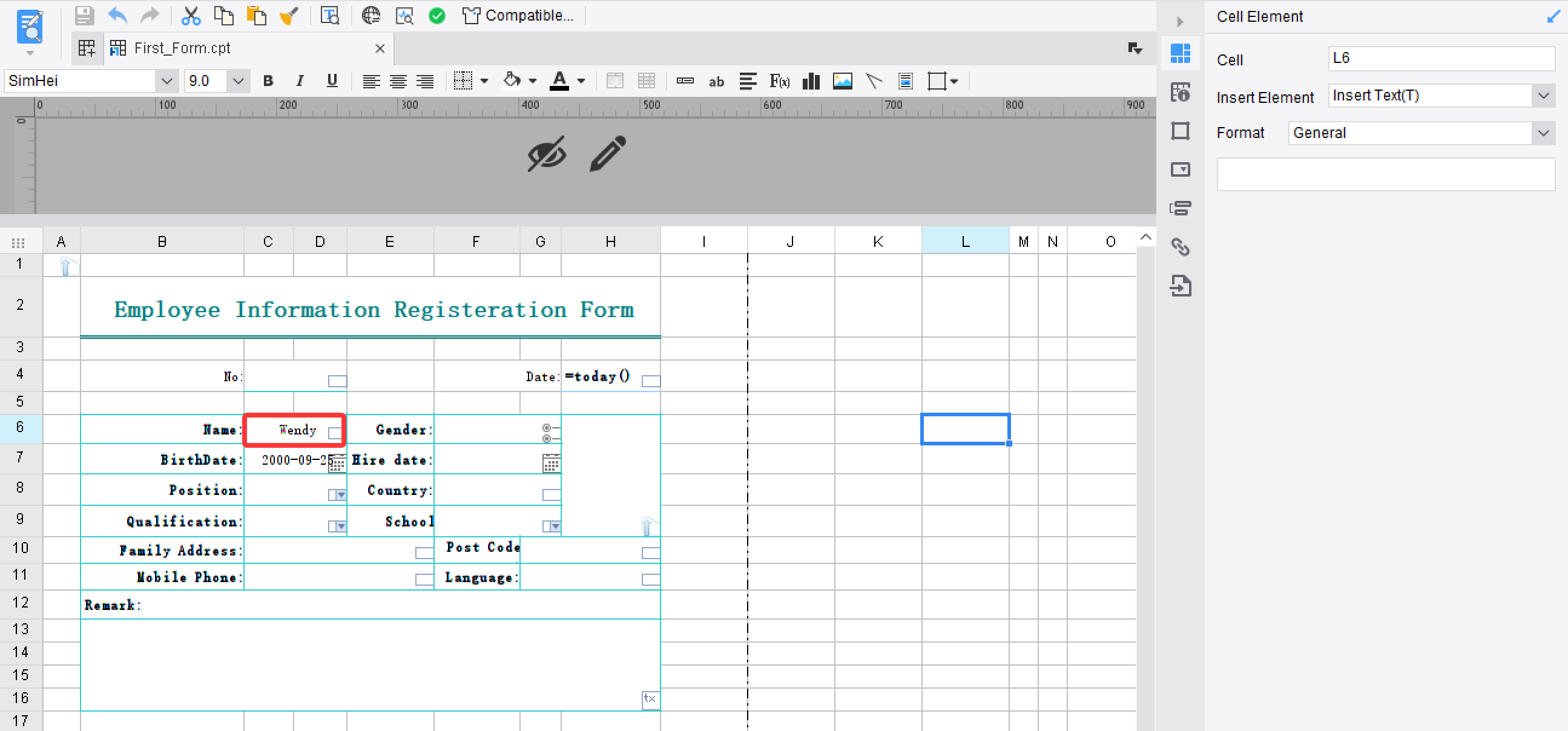
Task: Toggle Bold formatting
Action: tap(268, 80)
